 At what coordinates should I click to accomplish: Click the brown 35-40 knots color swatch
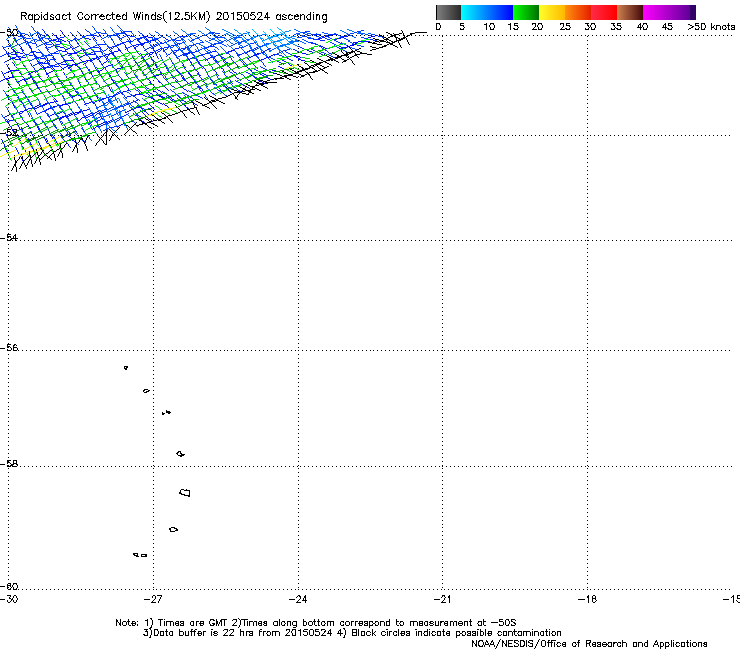click(630, 12)
